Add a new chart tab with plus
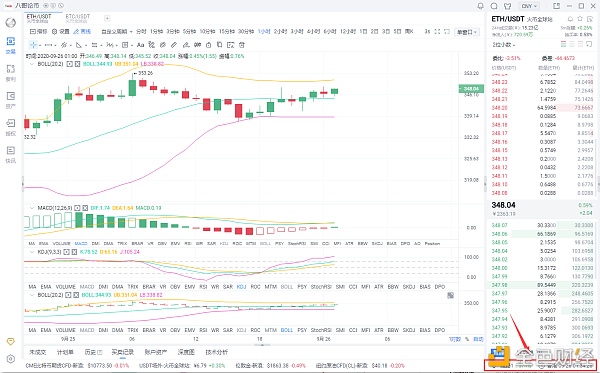 pyautogui.click(x=107, y=18)
